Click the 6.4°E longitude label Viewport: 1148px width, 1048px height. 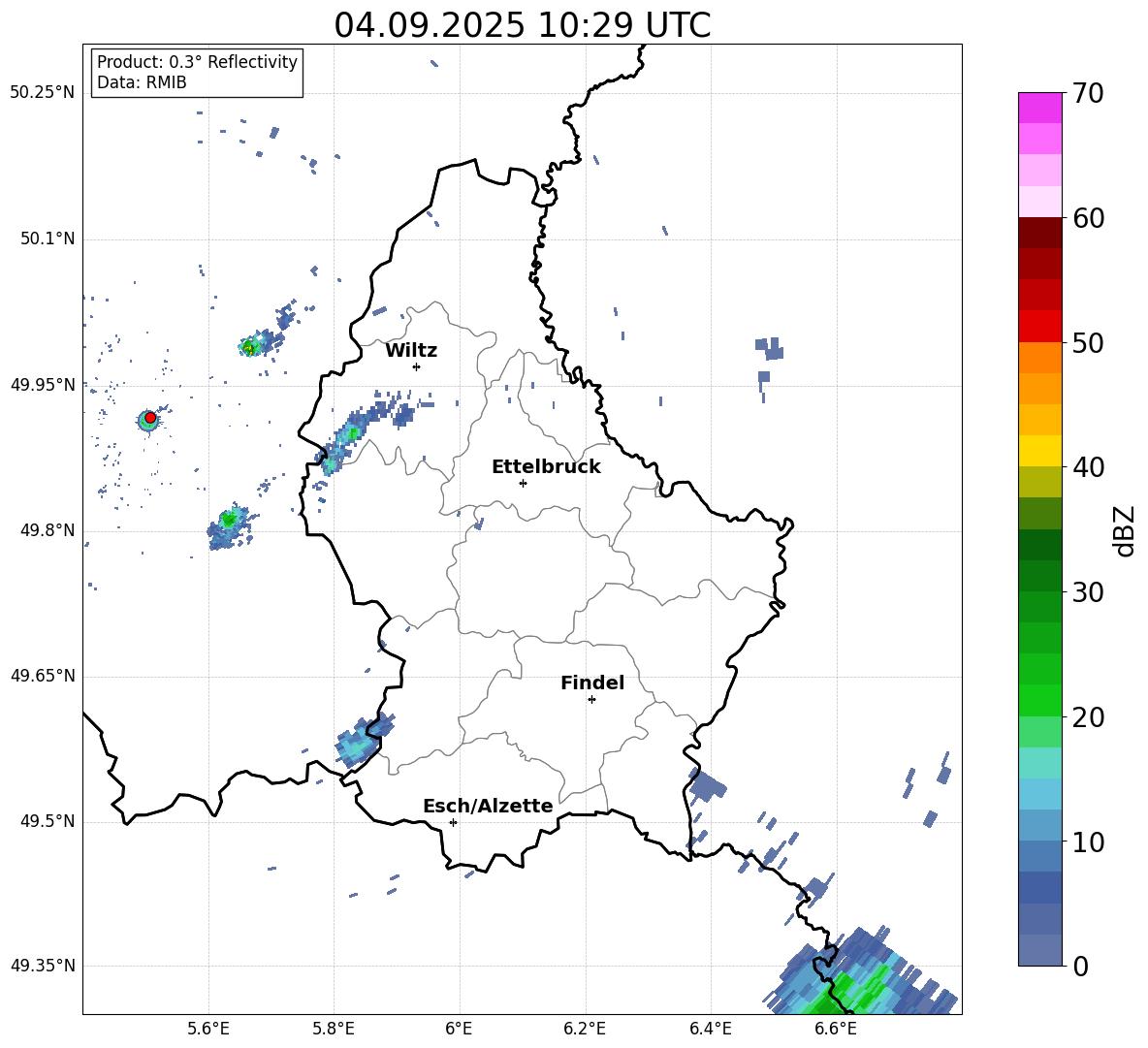coord(710,1029)
